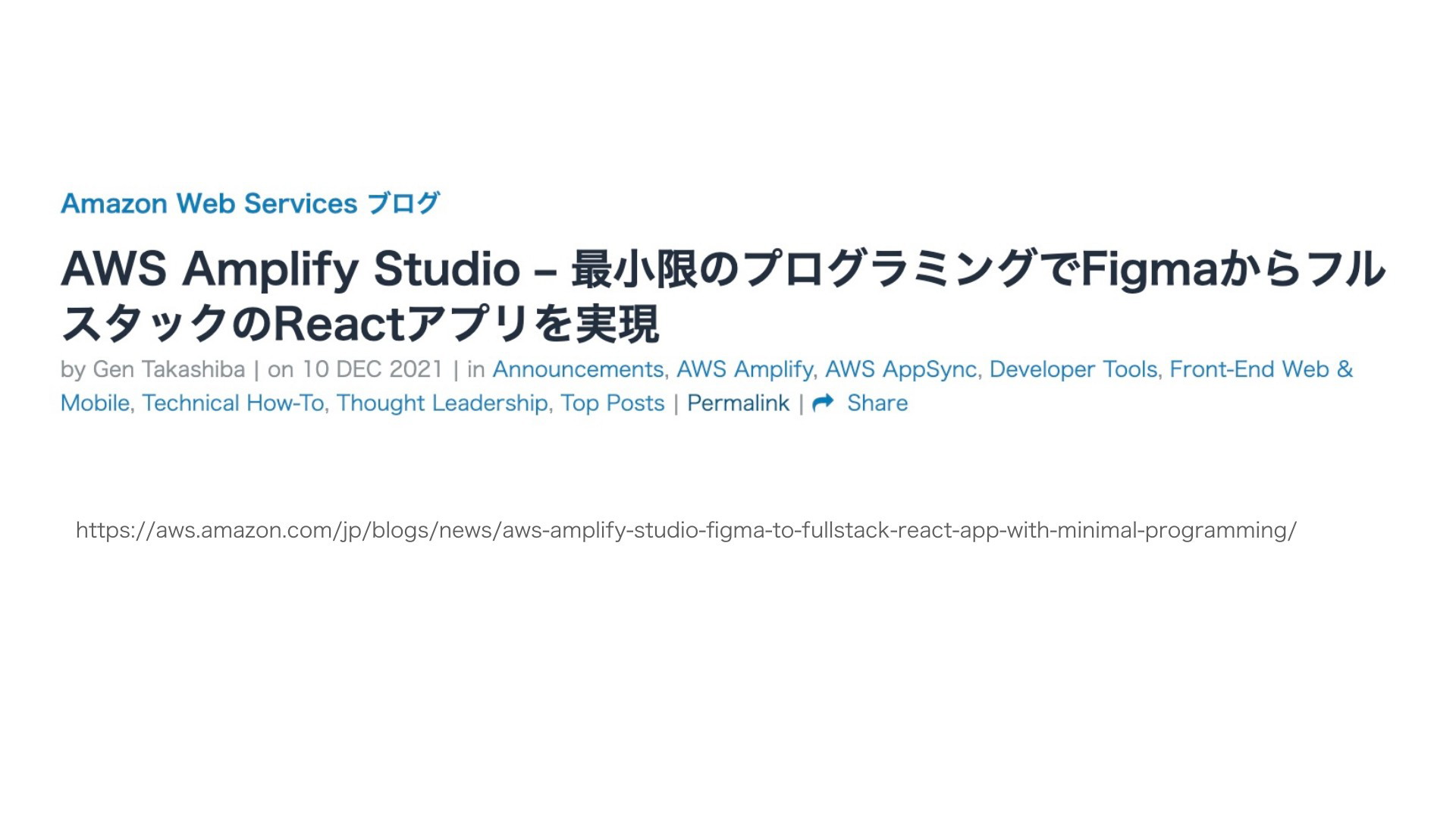Click the word ブログ in the blue header
This screenshot has width=1456, height=819.
coord(403,203)
